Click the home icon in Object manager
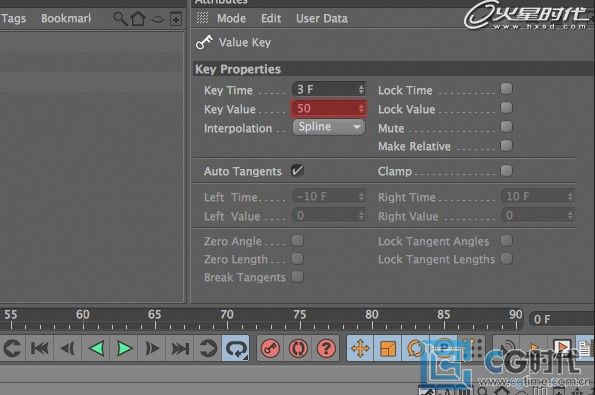The width and height of the screenshot is (595, 395). click(x=138, y=18)
